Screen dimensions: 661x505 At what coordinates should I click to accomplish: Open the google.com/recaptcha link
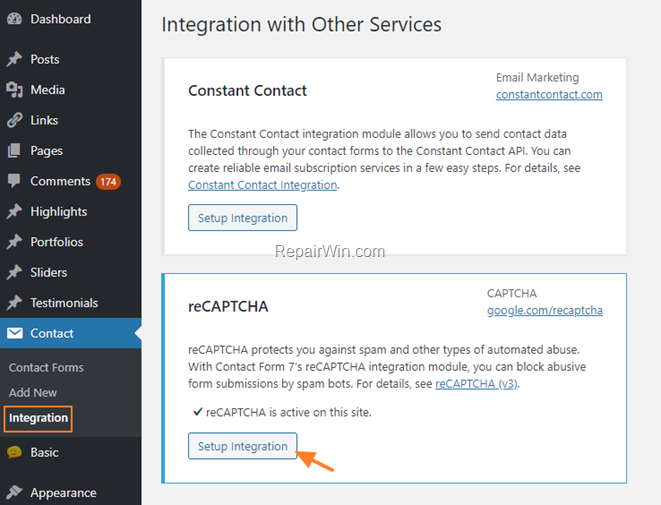(545, 310)
